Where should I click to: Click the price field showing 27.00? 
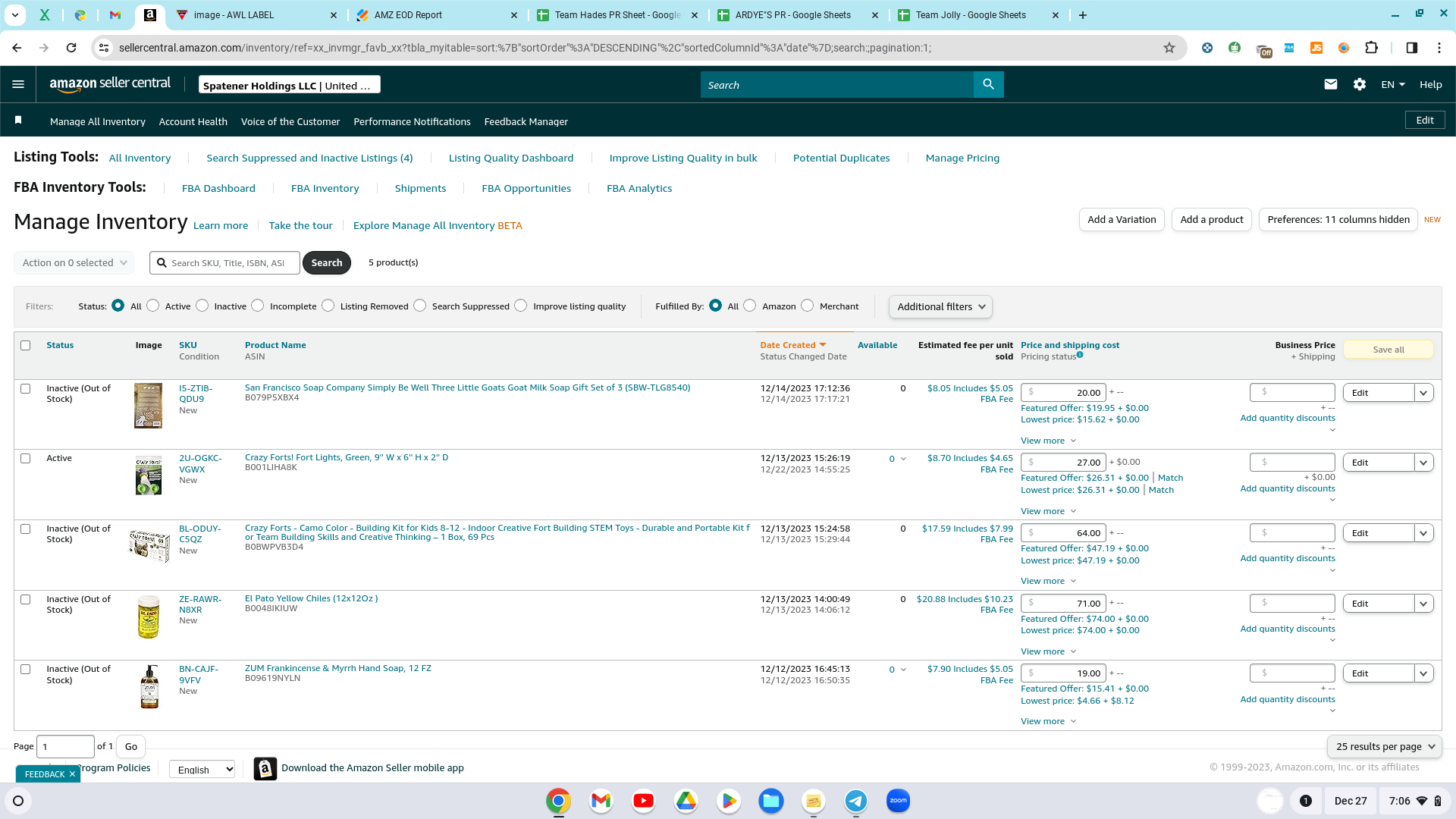click(x=1063, y=463)
